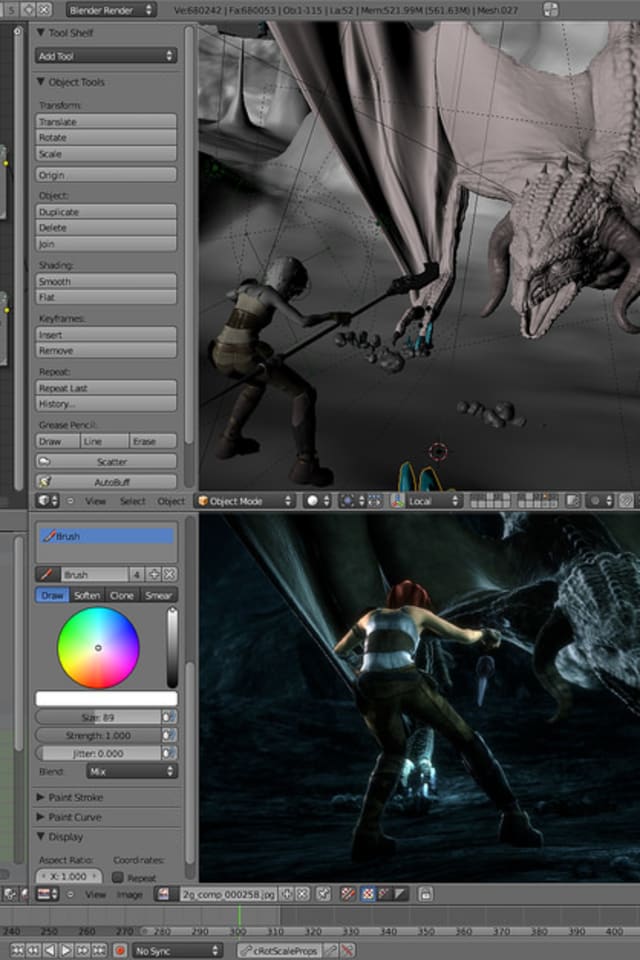Click the Repeat Last button
Screen dimensions: 640x960
tap(106, 388)
